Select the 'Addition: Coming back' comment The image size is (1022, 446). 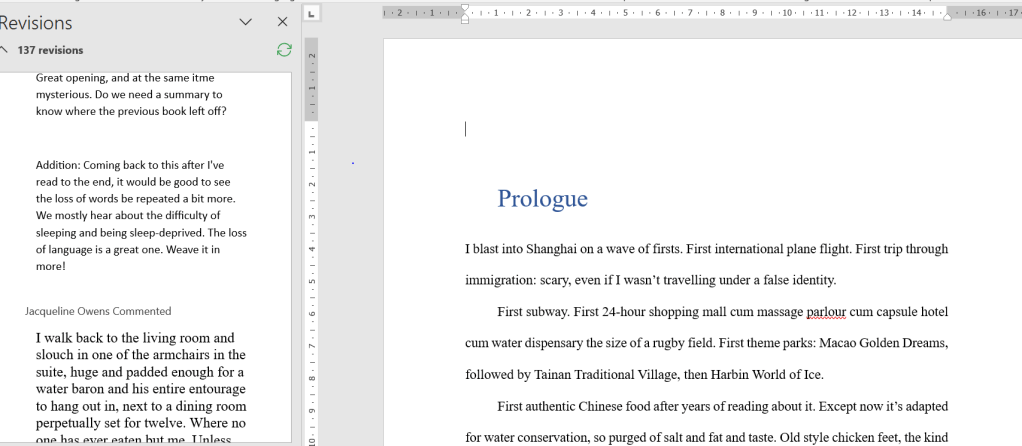[140, 215]
